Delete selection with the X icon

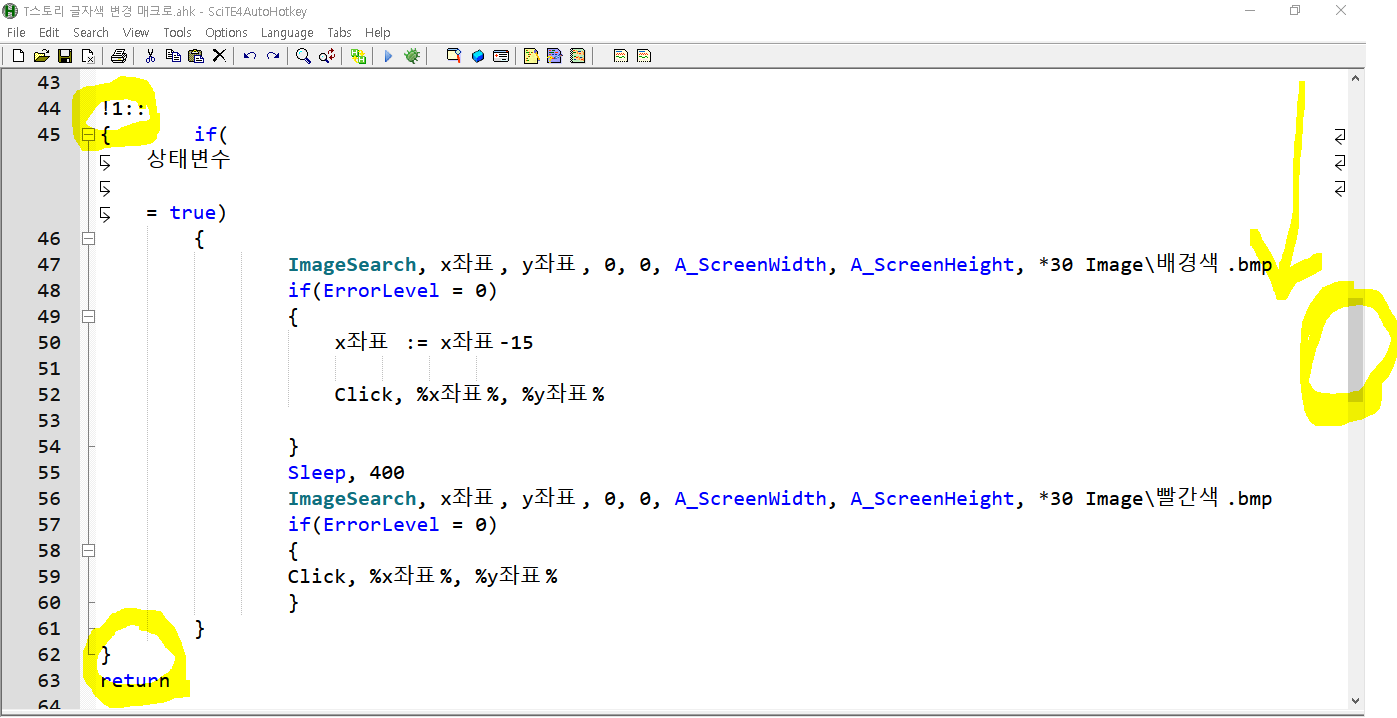pos(219,56)
